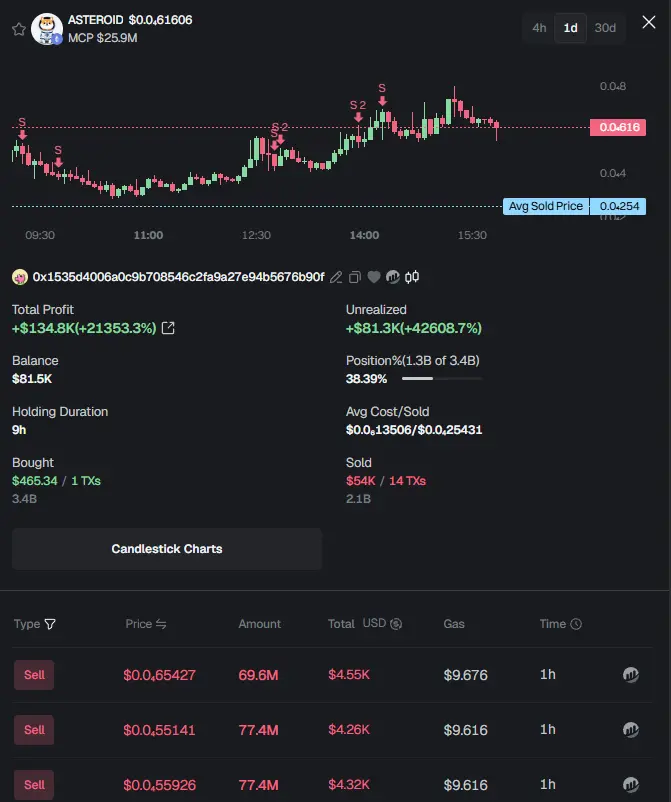
Task: Click the Amount column header
Action: click(x=259, y=624)
